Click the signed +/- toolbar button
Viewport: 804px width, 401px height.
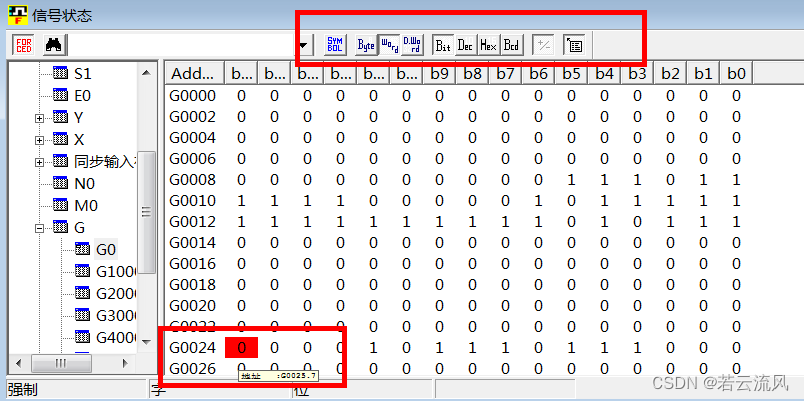click(x=542, y=45)
